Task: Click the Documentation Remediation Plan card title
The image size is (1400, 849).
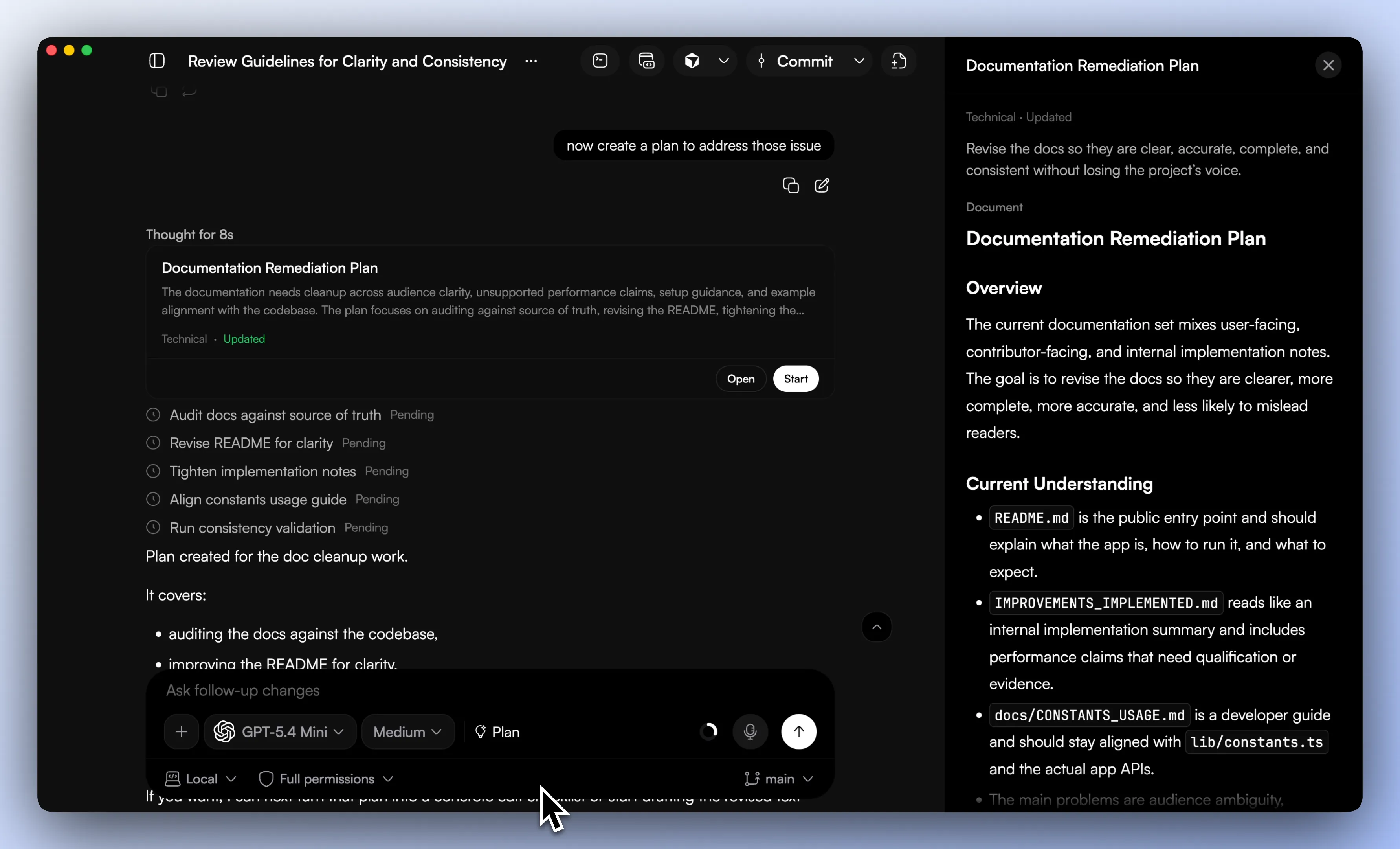Action: 269,268
